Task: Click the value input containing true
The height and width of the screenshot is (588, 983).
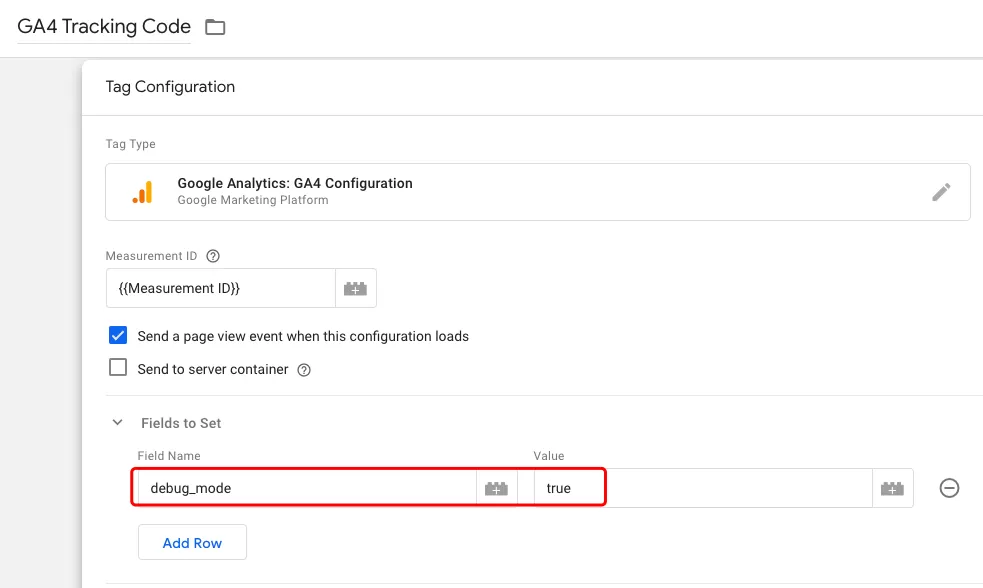Action: [703, 488]
